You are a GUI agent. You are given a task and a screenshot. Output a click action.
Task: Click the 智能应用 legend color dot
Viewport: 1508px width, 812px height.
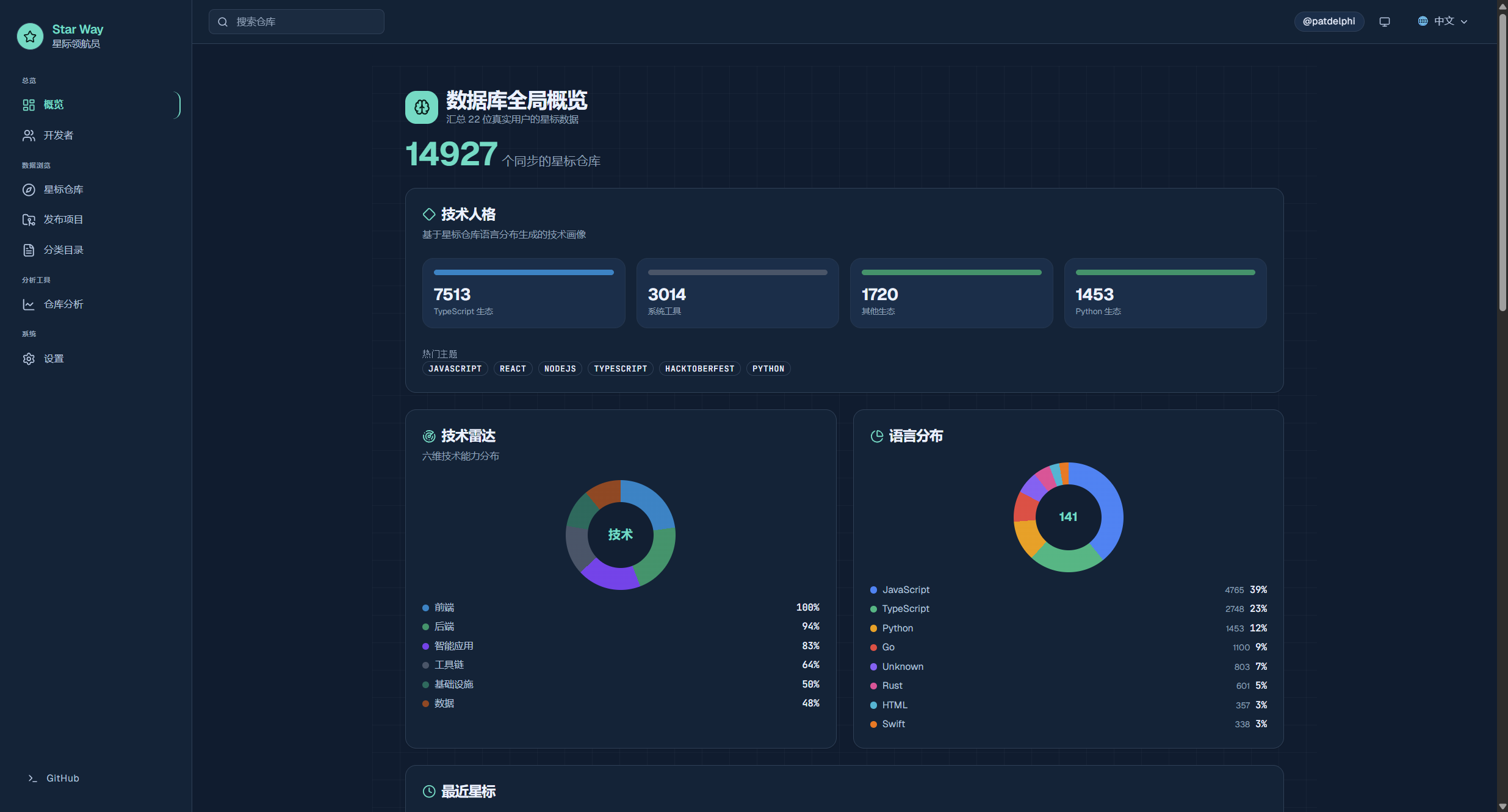pos(425,647)
